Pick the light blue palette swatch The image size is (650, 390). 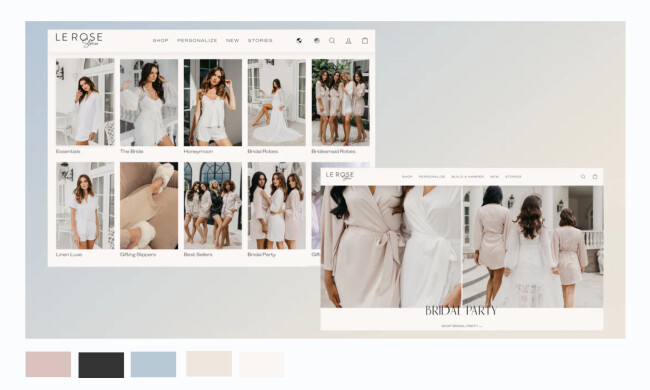153,364
